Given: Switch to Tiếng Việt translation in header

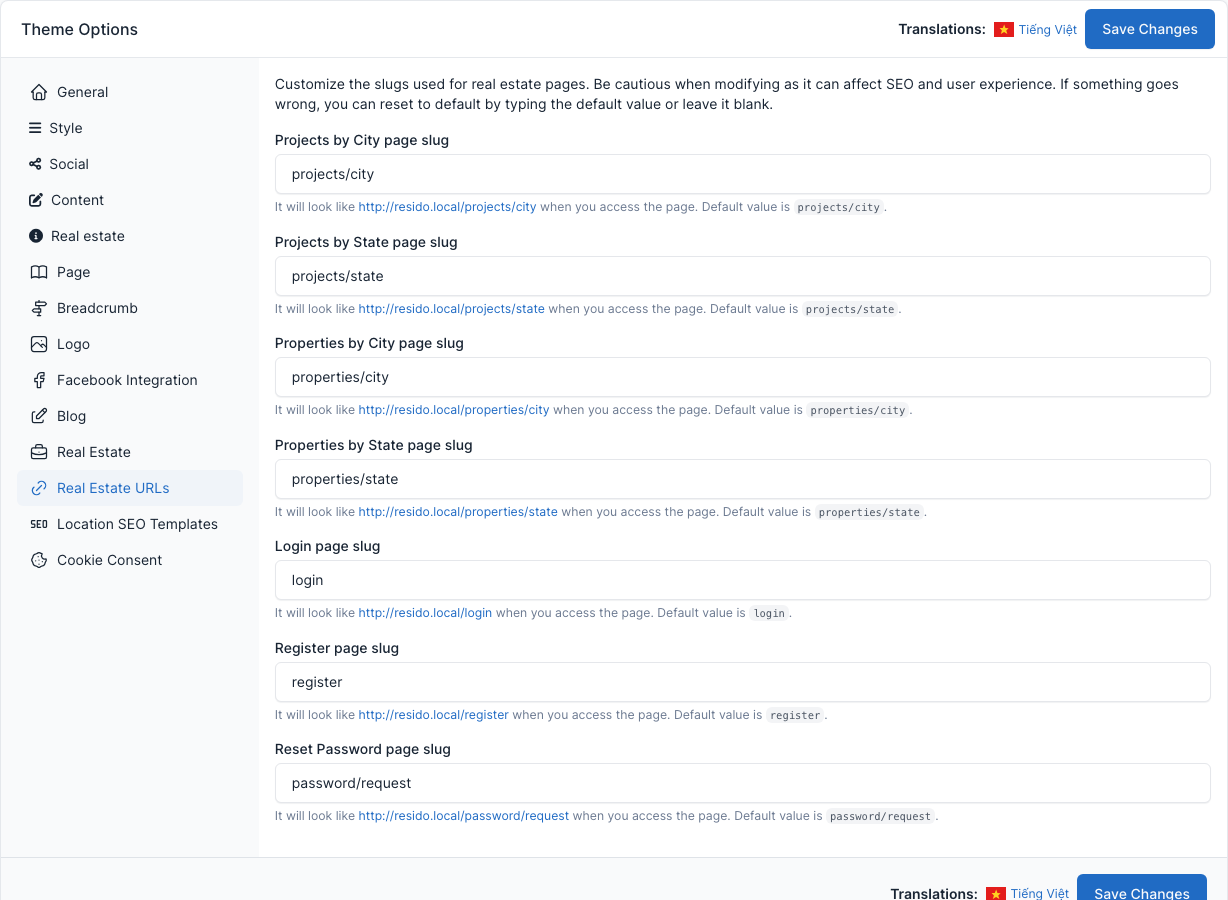Looking at the screenshot, I should pos(1048,30).
